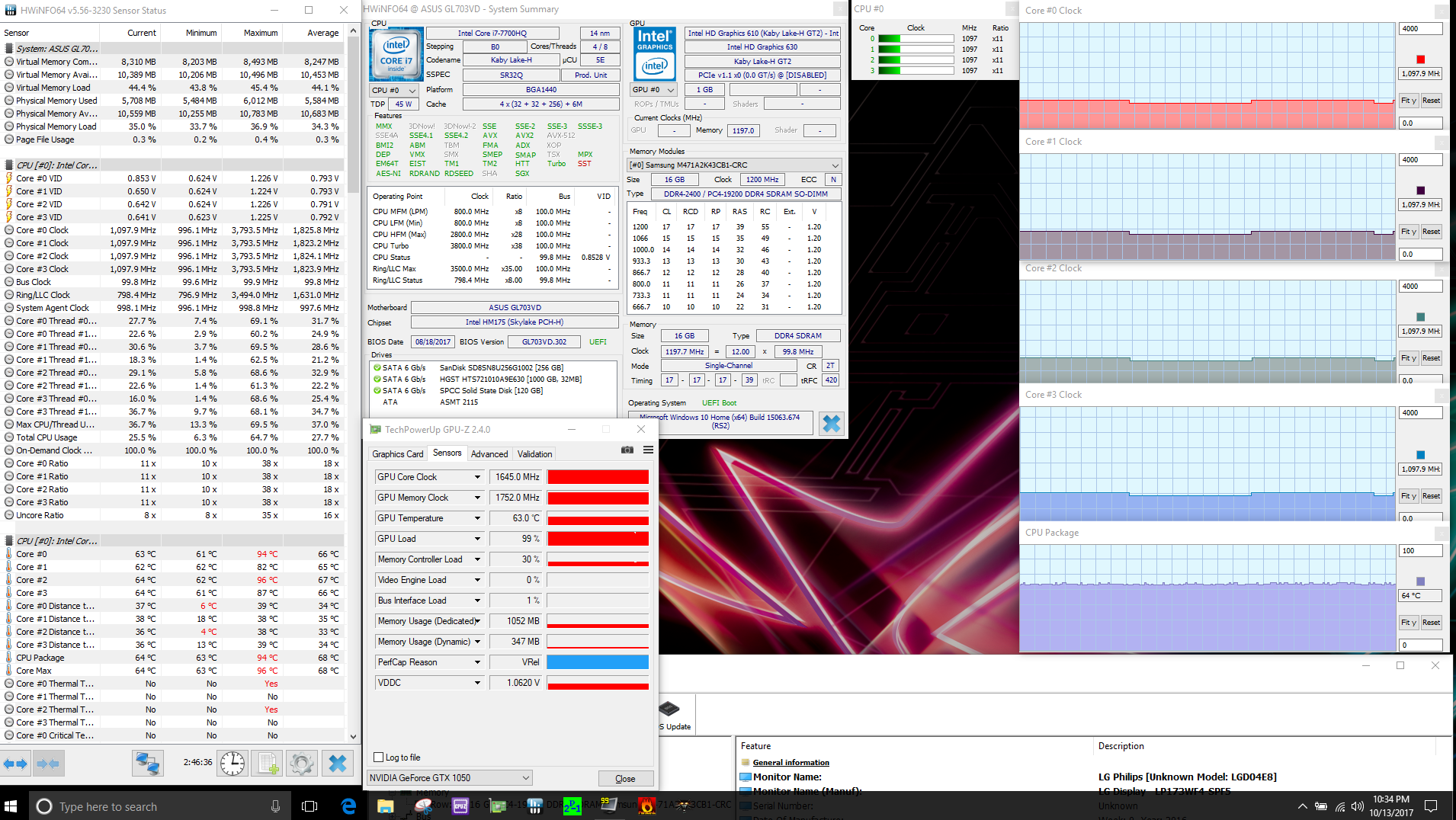Select the Total CPU Usage sensor row

pyautogui.click(x=172, y=437)
